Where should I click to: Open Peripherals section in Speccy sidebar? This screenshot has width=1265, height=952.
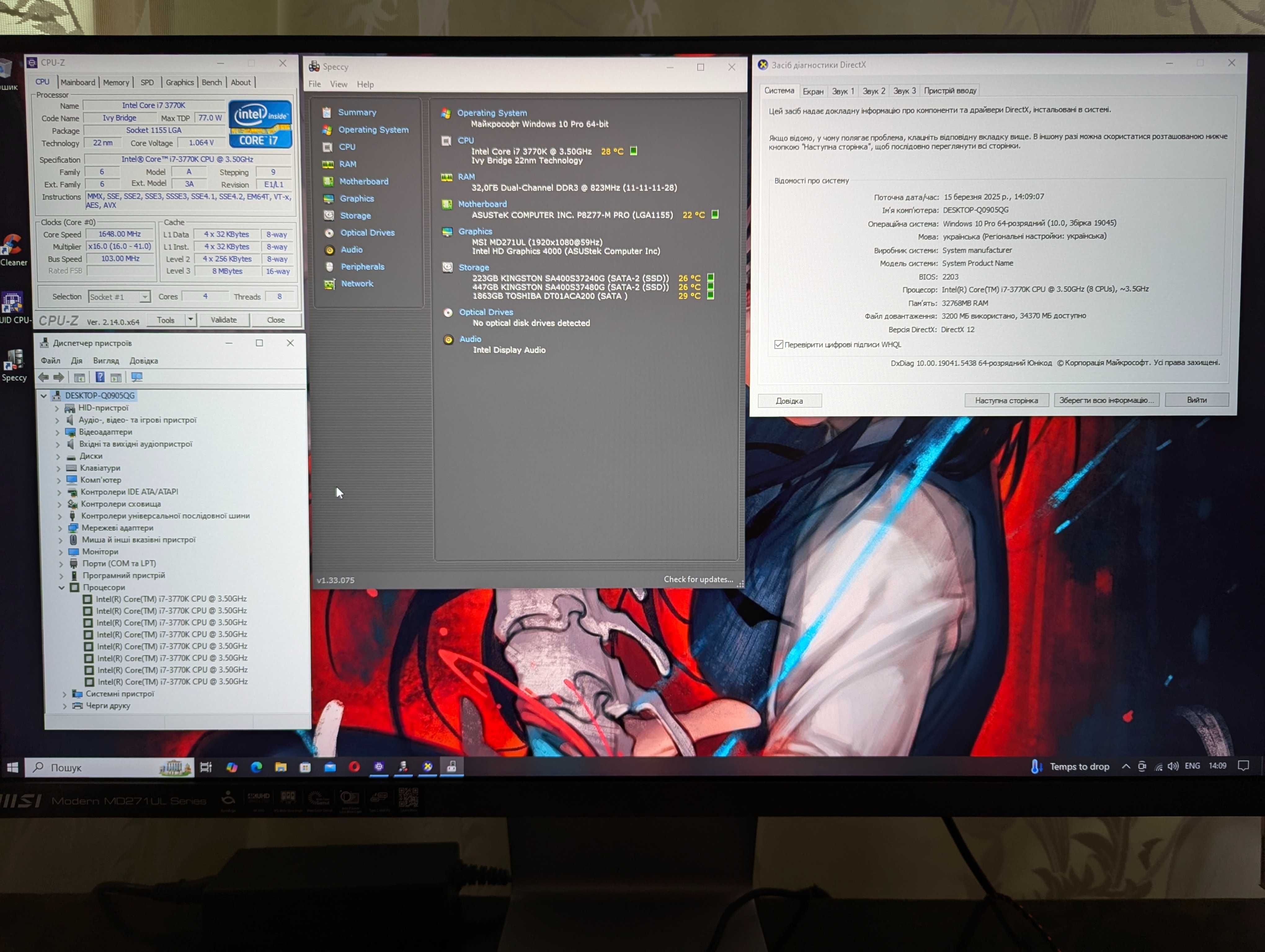(362, 267)
